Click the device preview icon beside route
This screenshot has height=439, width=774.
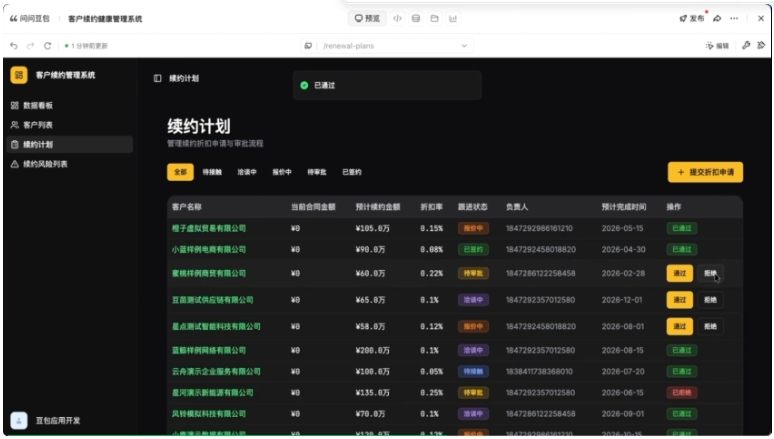308,46
